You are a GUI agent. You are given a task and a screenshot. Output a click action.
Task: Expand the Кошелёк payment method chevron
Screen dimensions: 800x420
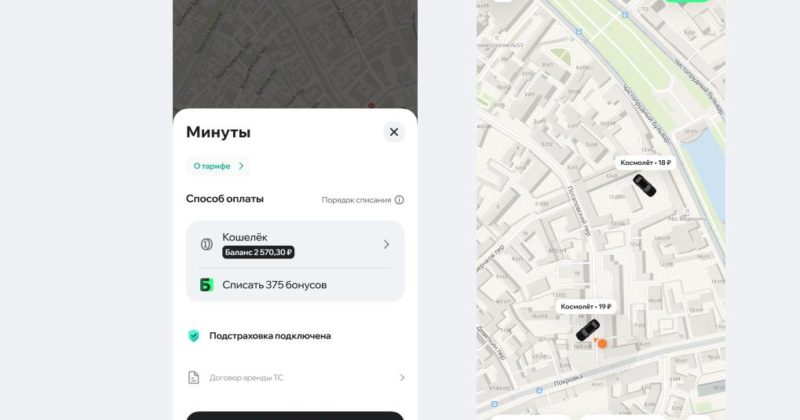[x=386, y=244]
